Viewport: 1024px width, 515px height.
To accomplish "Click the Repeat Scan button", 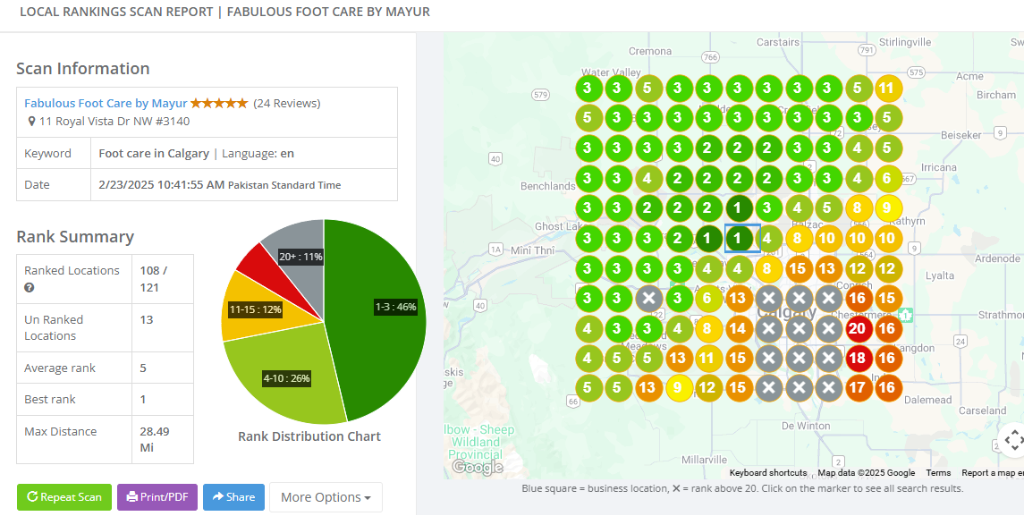I will [64, 497].
